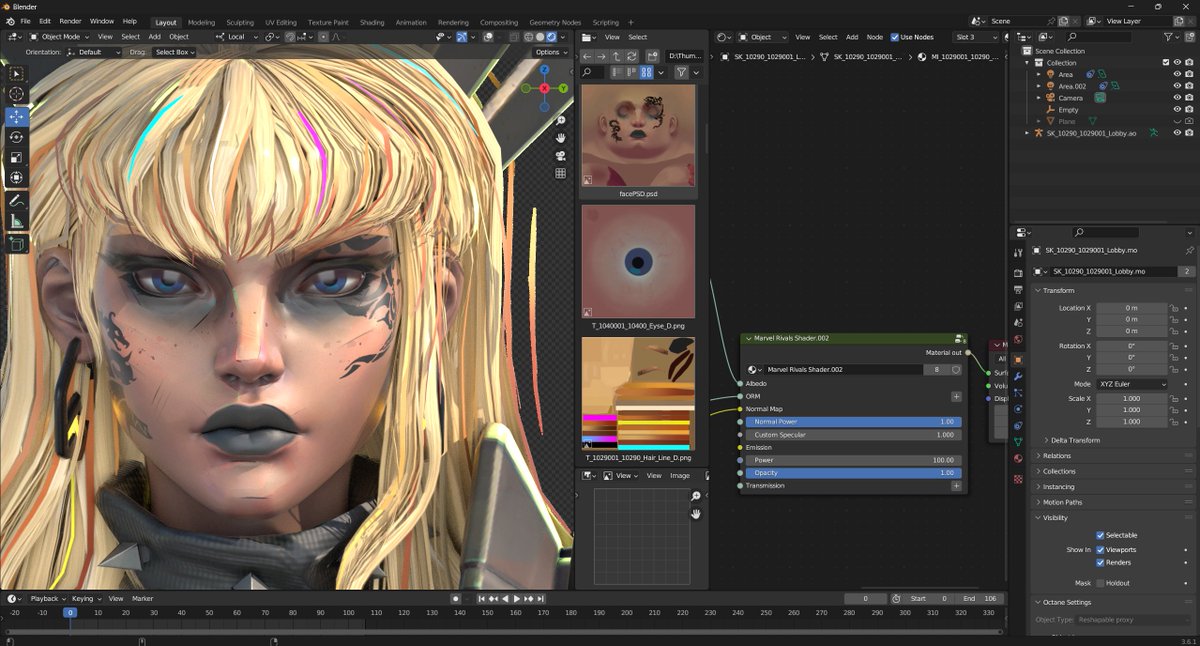Viewport: 1200px width, 646px height.
Task: Activate the Move tool
Action: click(17, 116)
